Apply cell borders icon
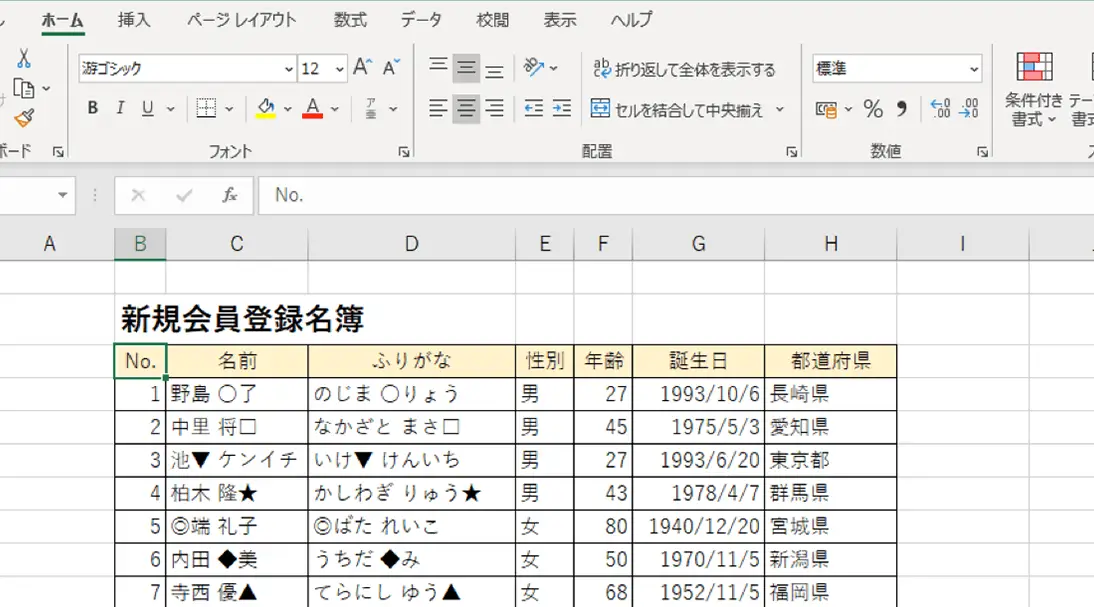This screenshot has height=607, width=1094. coord(206,108)
